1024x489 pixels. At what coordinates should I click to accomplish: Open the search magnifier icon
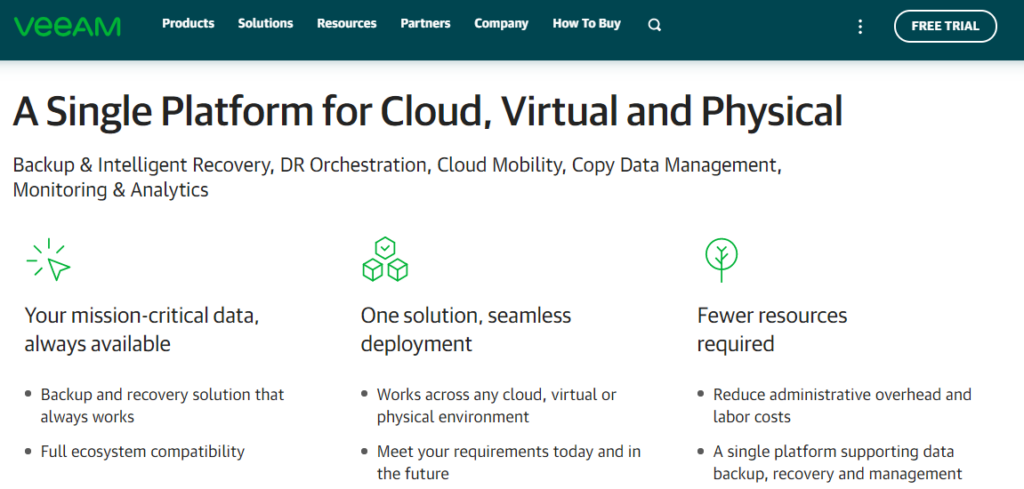click(x=654, y=25)
